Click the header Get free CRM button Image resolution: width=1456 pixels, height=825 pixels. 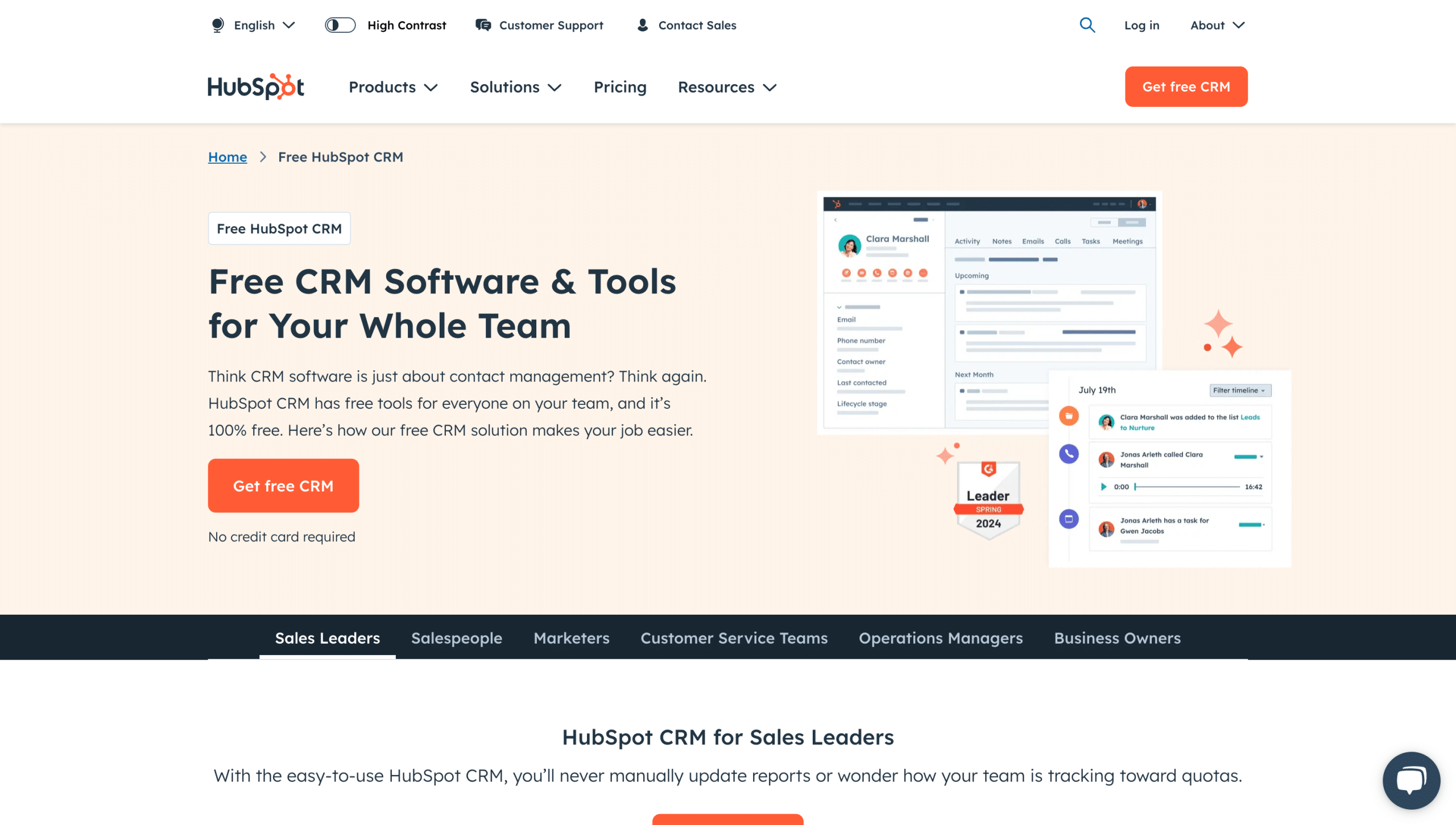(1186, 86)
